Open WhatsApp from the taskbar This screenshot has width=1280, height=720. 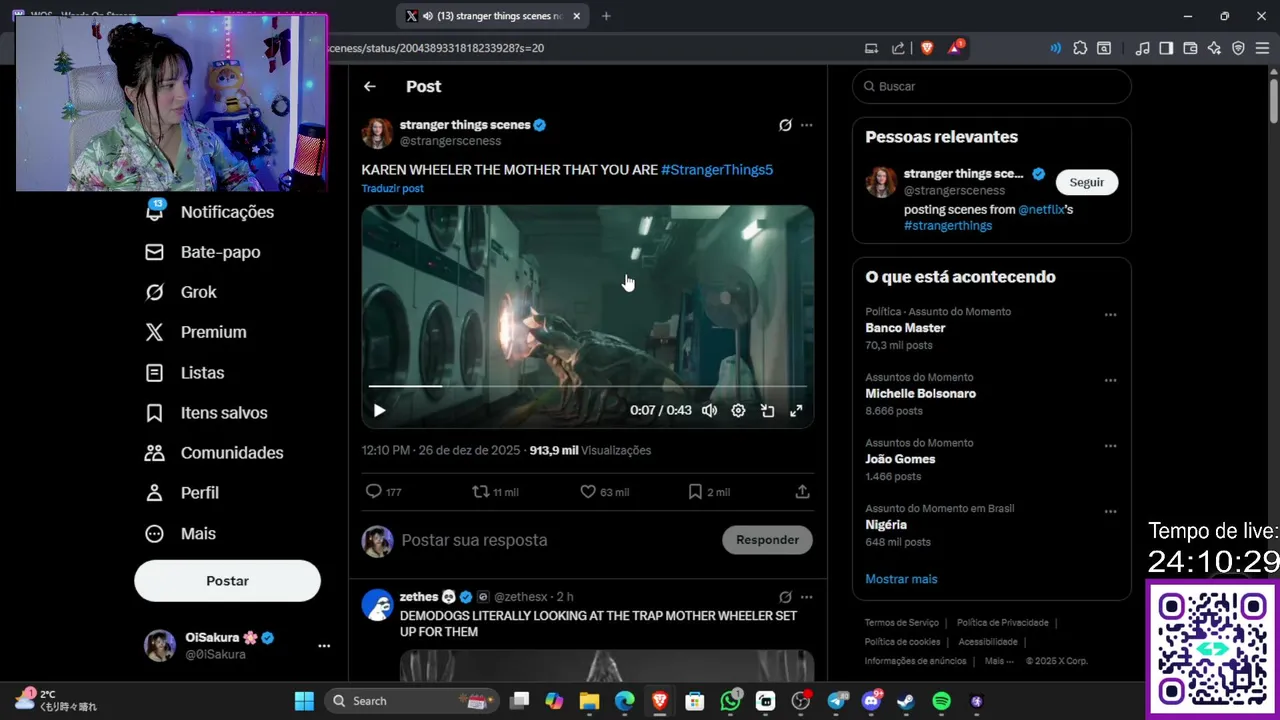(x=731, y=701)
